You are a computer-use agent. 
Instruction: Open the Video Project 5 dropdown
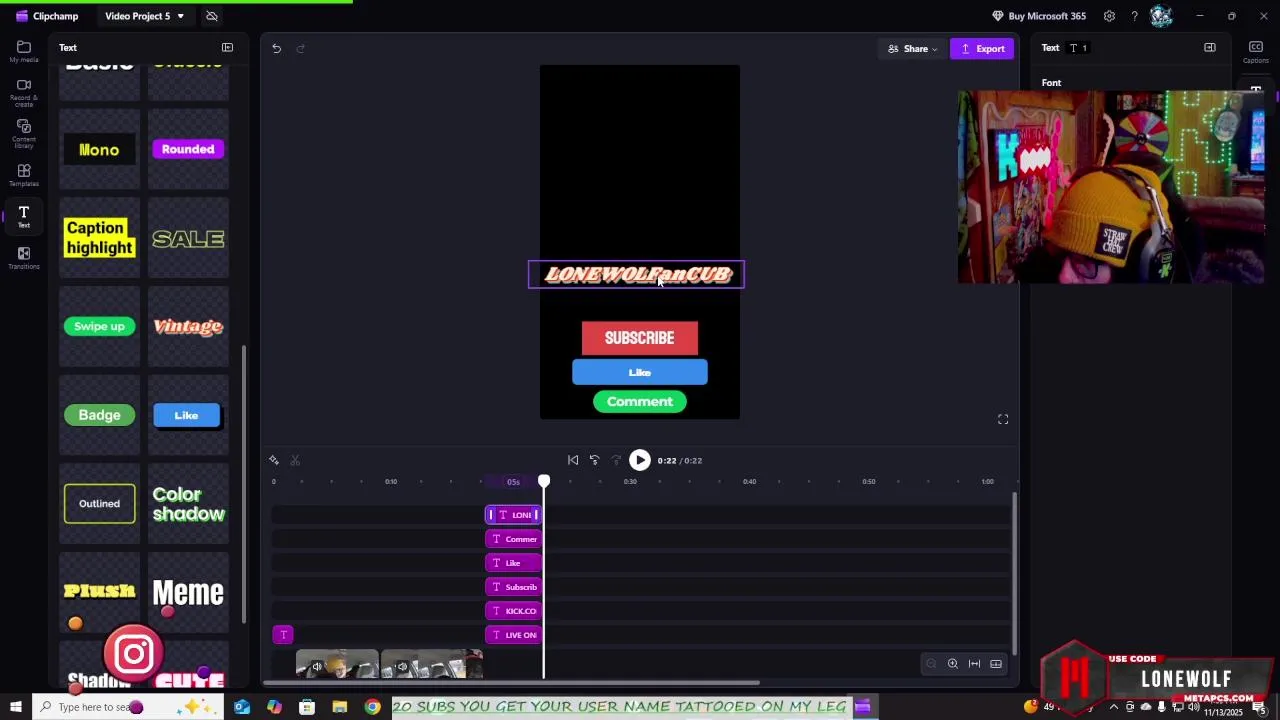tap(144, 16)
